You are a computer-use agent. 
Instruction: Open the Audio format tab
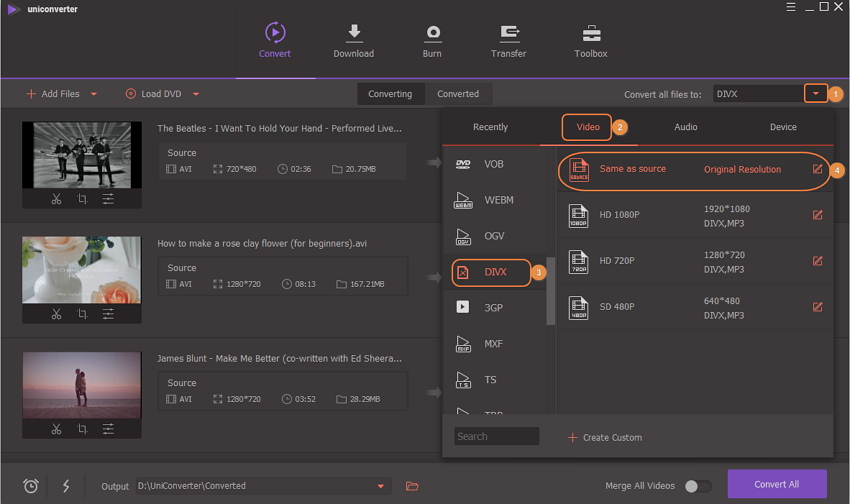[686, 127]
